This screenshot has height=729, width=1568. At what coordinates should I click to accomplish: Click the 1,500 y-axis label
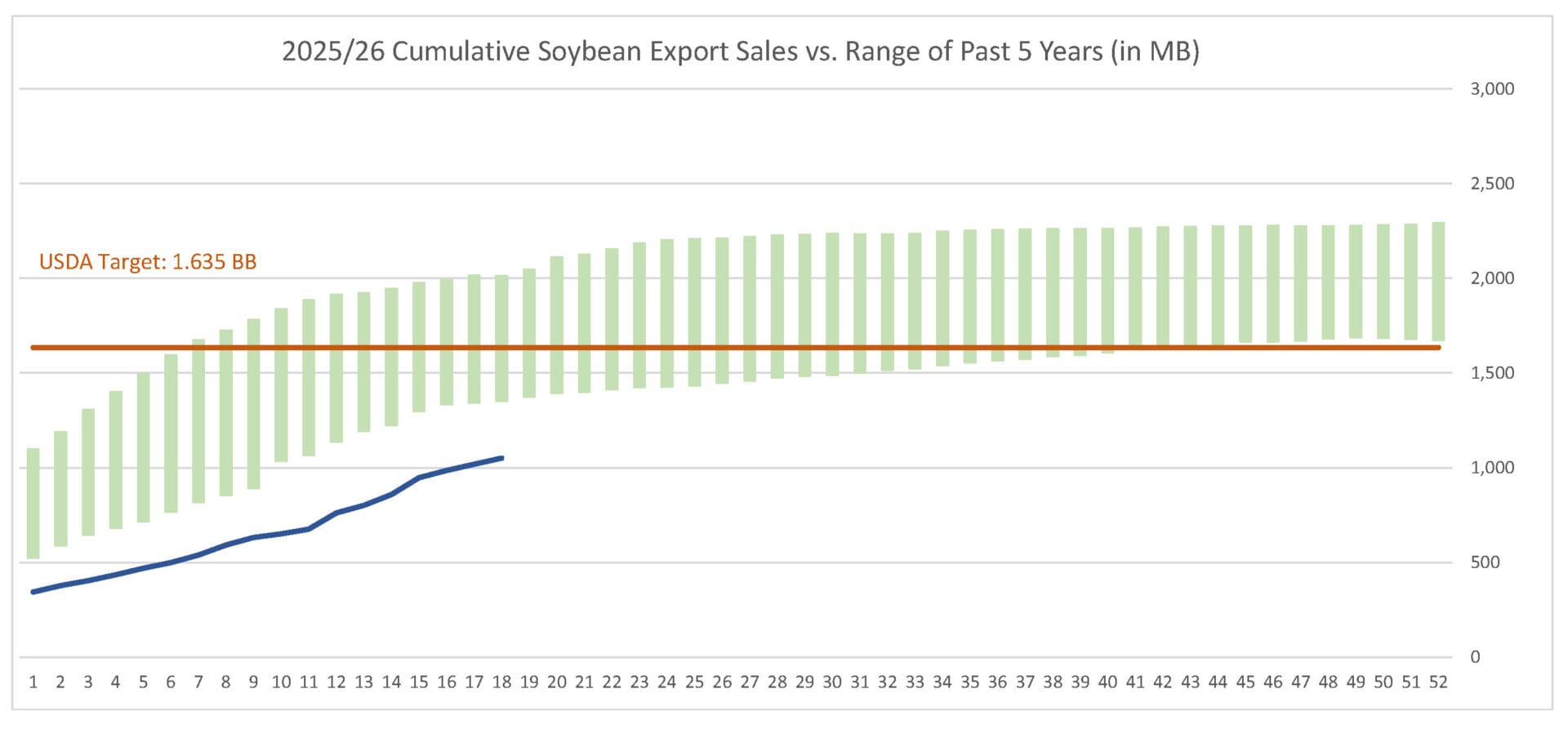pos(1492,373)
